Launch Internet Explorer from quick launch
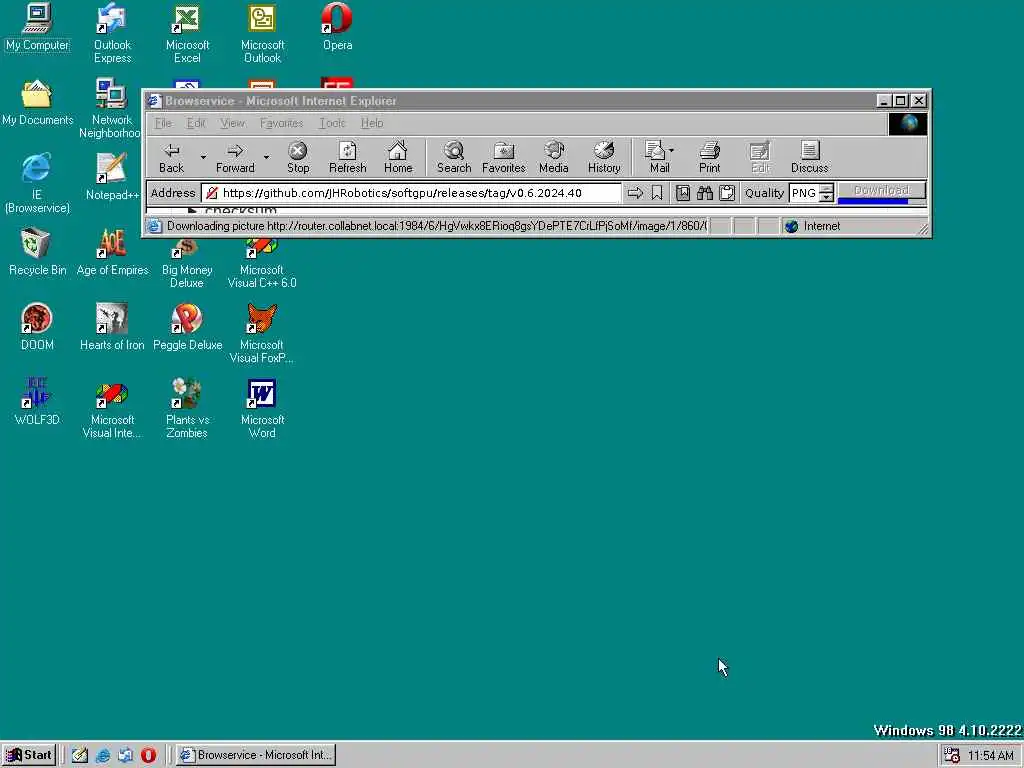 tap(103, 755)
